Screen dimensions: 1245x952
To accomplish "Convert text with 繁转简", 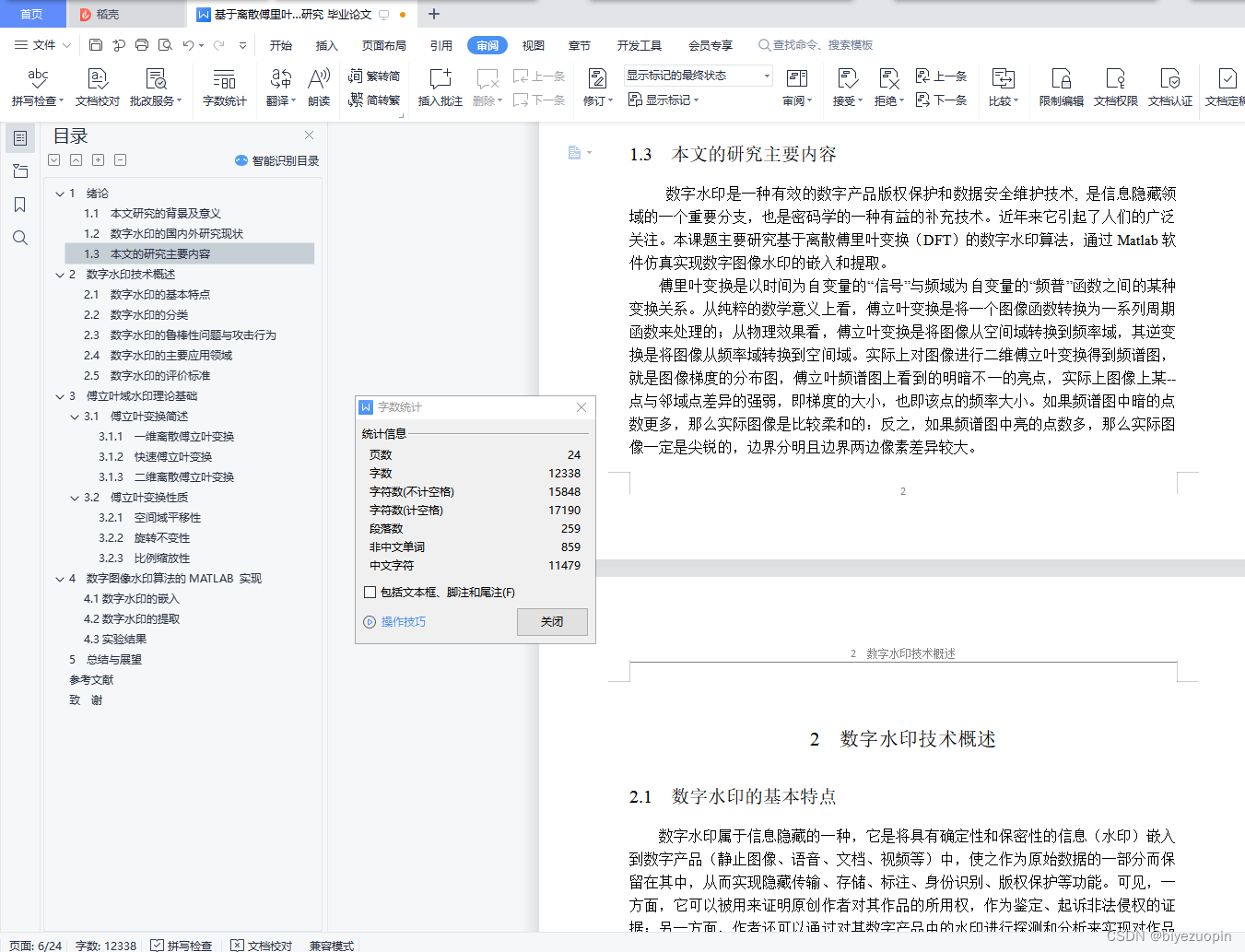I will [x=374, y=76].
